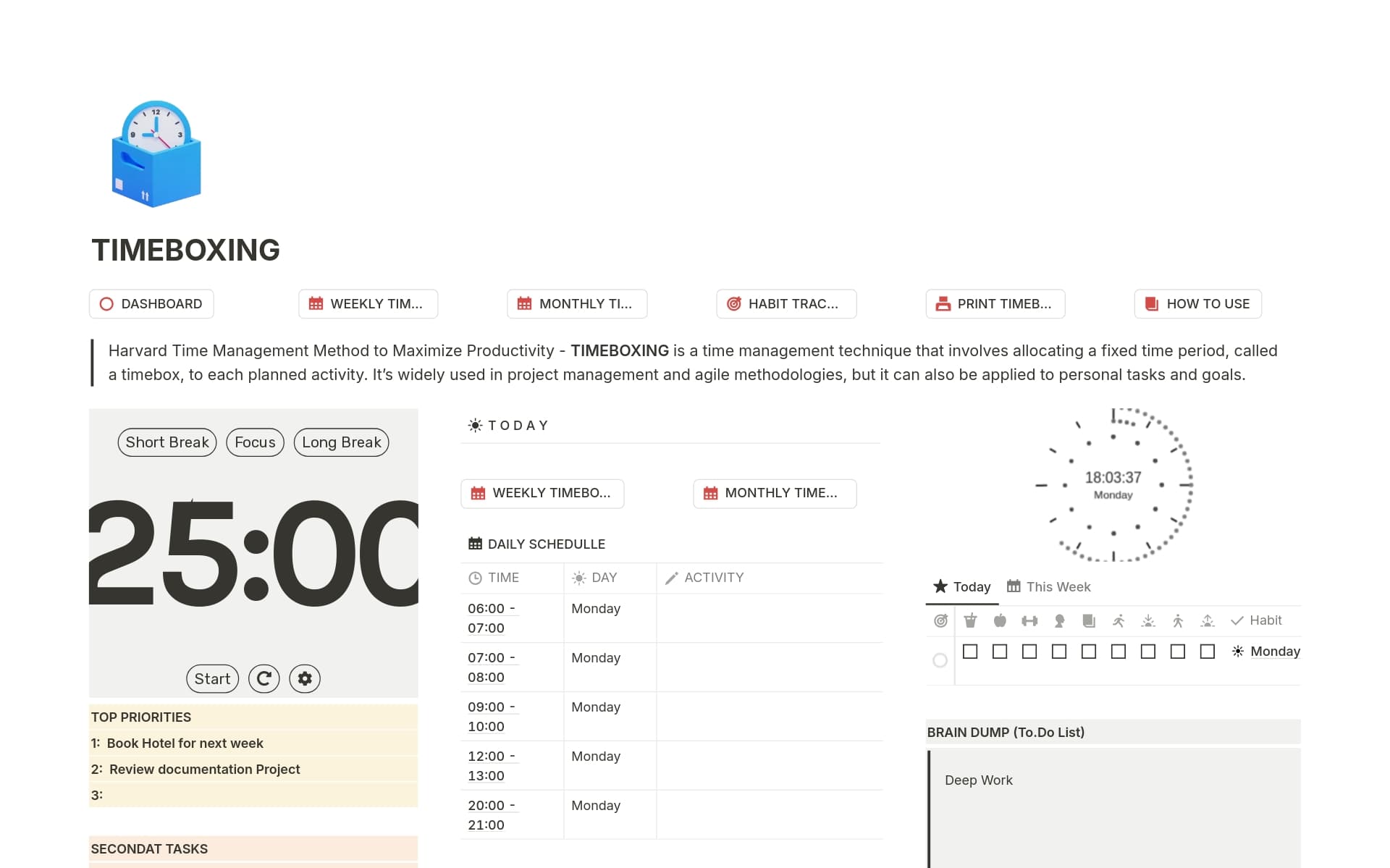Click the target icon beside HABIT TRAC...
Screen dimensions: 1390x868
tap(733, 304)
